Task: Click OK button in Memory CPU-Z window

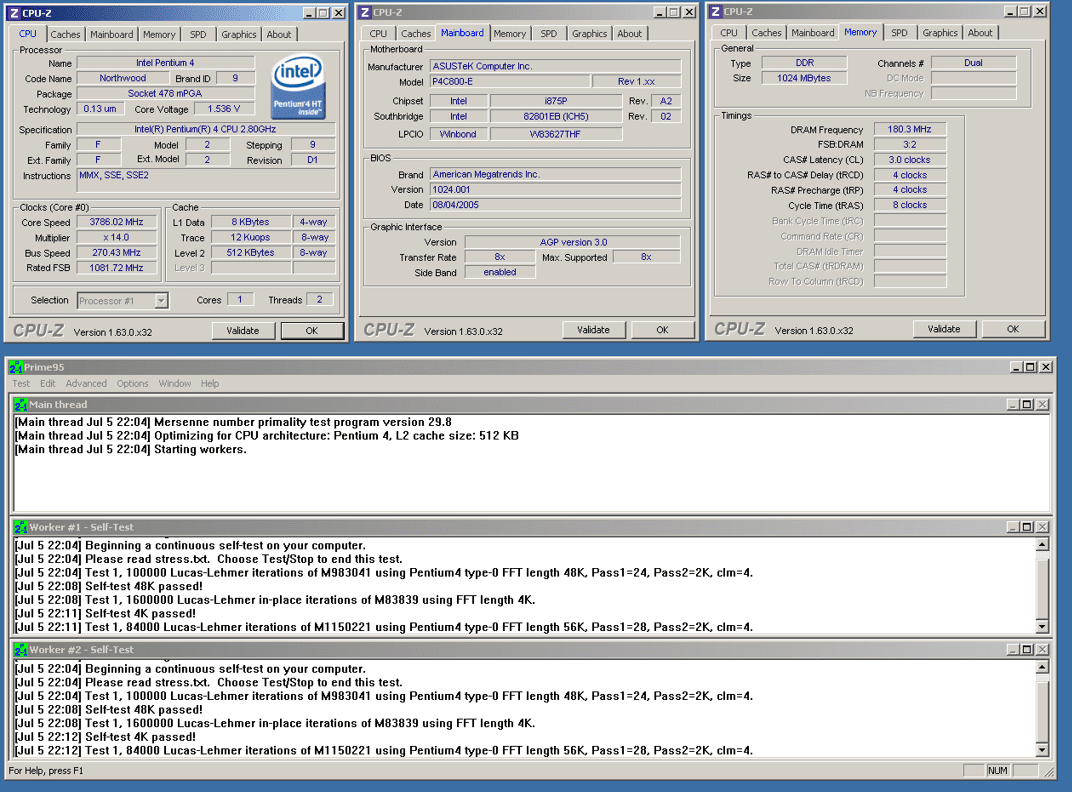Action: click(x=1013, y=329)
